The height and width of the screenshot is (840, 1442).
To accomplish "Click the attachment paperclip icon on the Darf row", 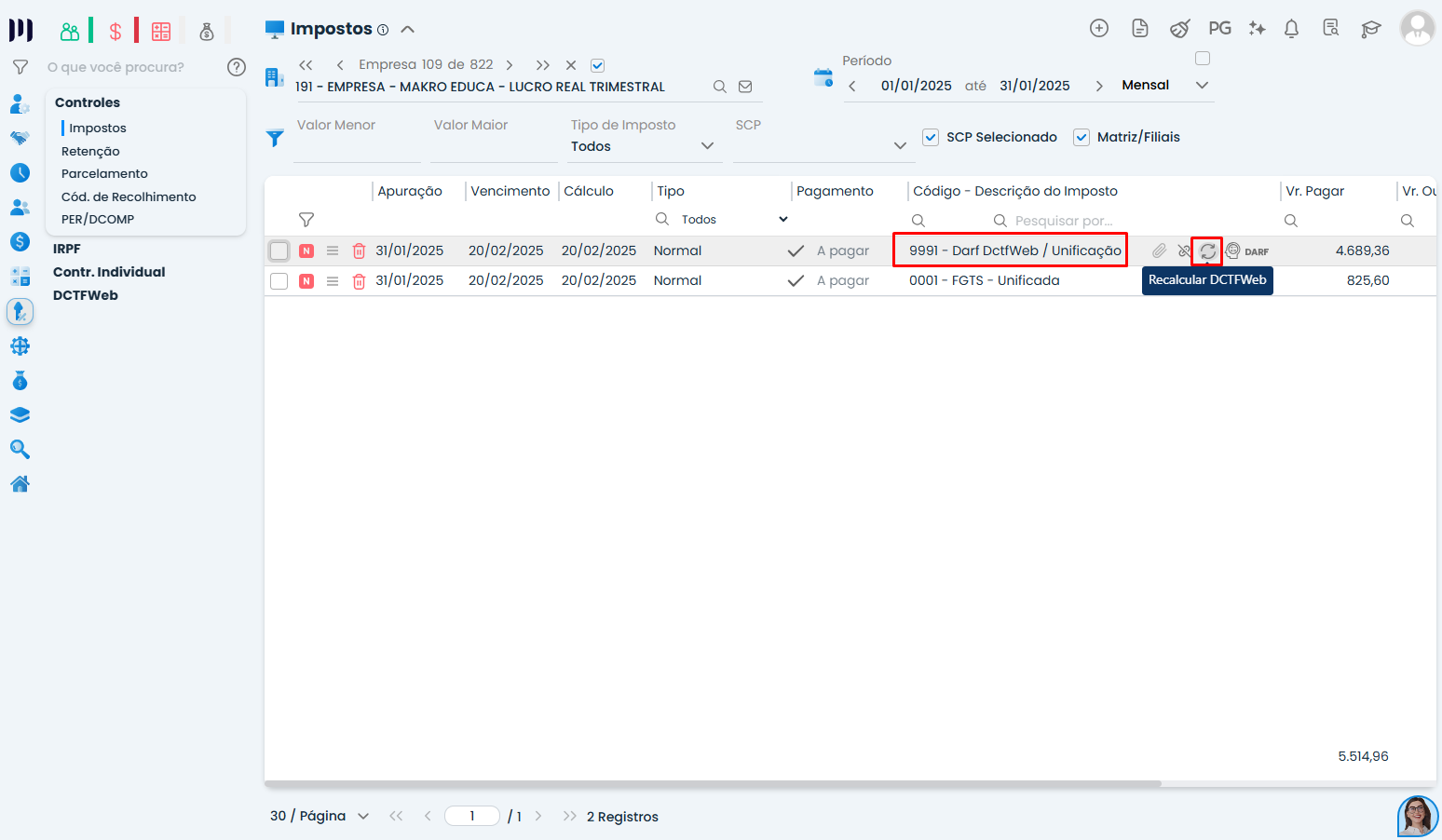I will click(1159, 251).
